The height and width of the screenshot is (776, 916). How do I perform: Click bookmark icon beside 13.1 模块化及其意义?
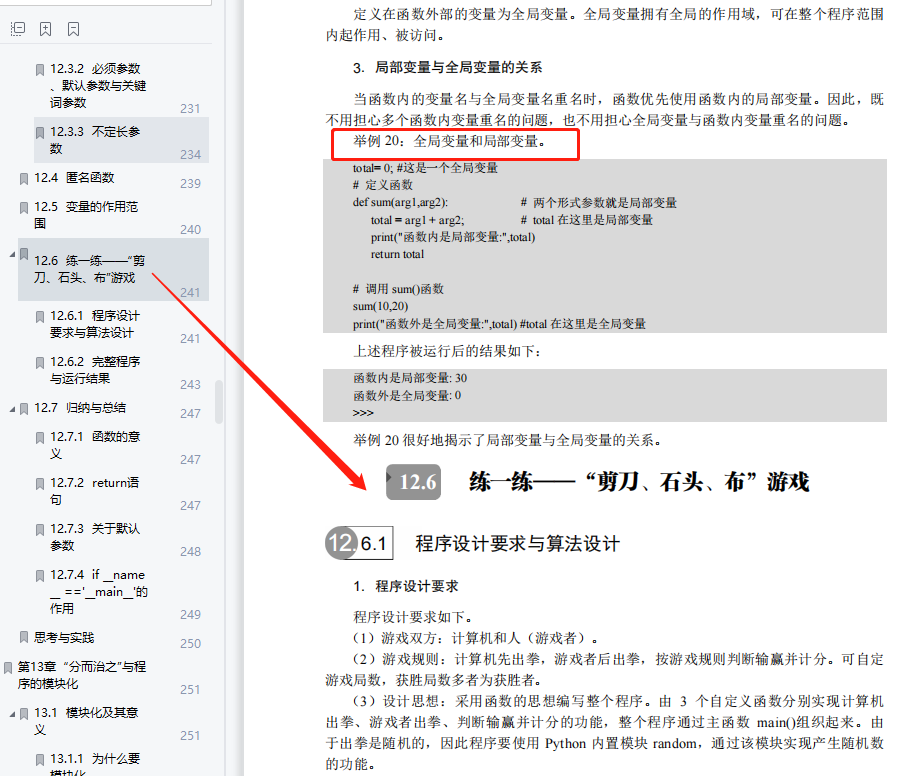pos(24,714)
